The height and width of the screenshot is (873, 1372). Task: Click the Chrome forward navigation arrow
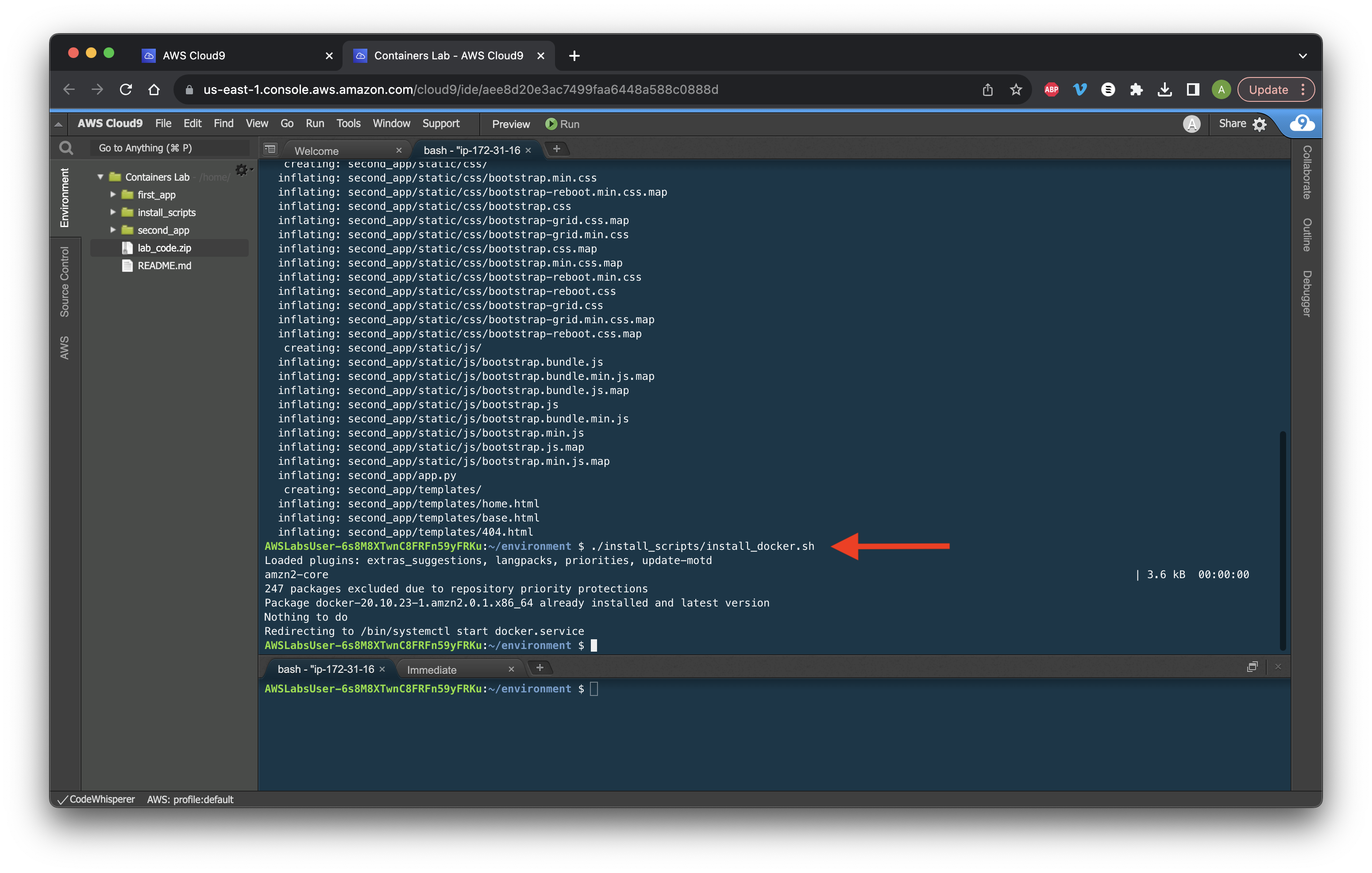pos(97,89)
